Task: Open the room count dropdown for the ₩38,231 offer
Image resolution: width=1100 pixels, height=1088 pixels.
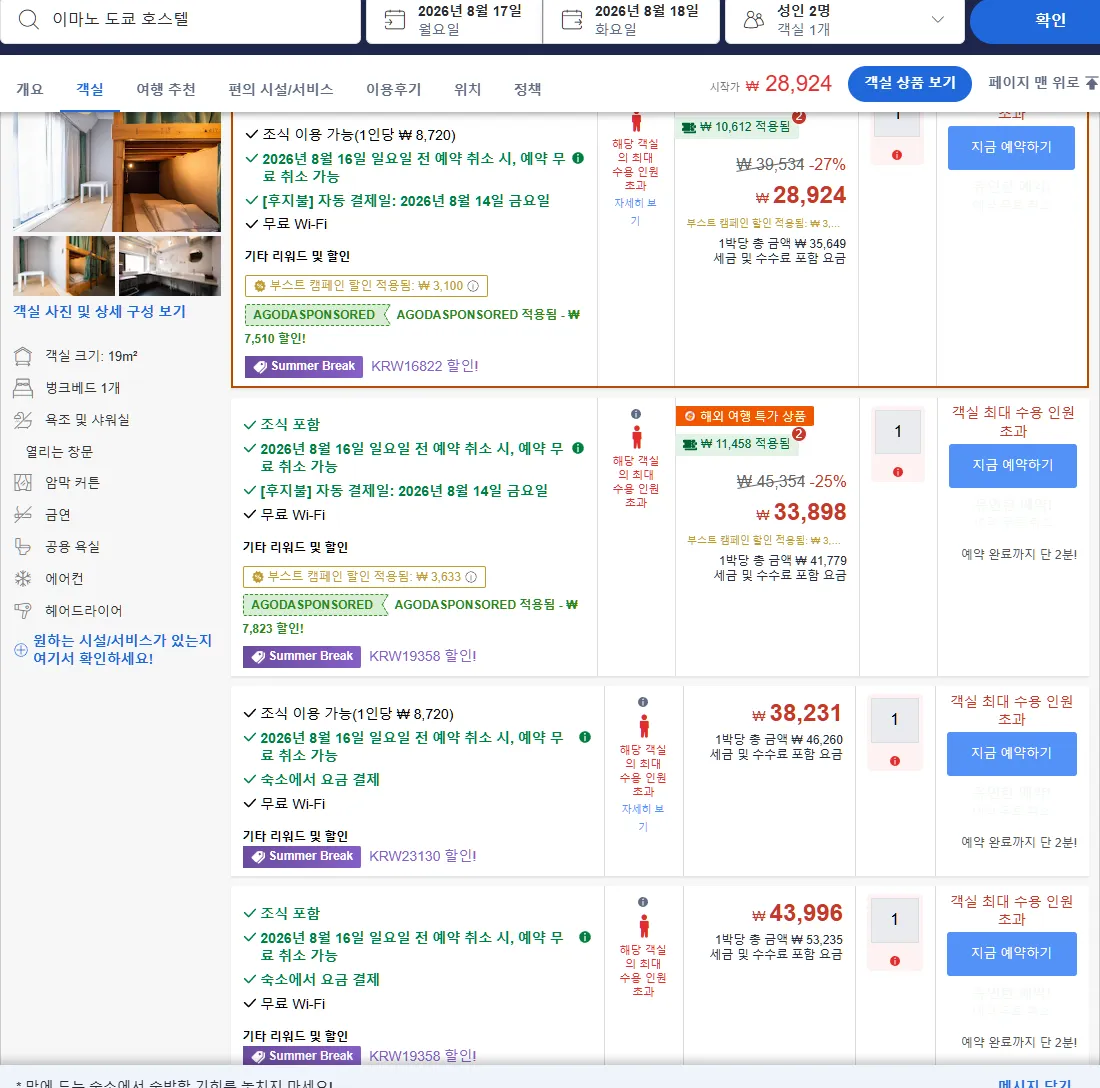Action: 894,720
